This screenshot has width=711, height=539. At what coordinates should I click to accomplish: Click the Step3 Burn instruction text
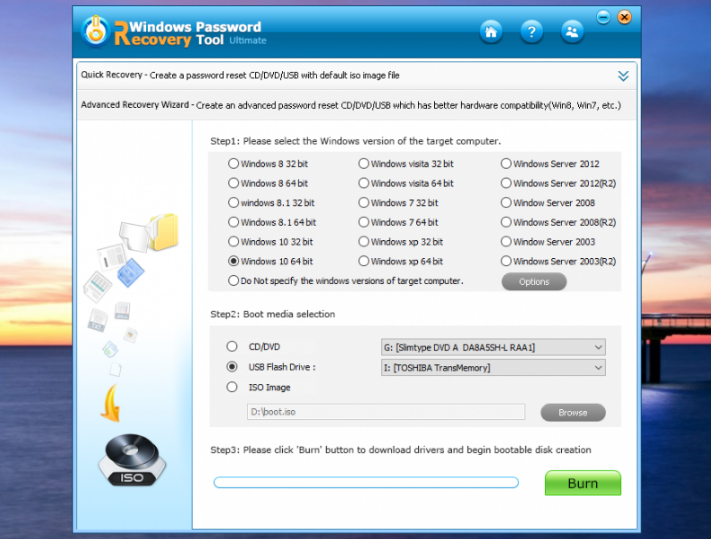tap(401, 450)
